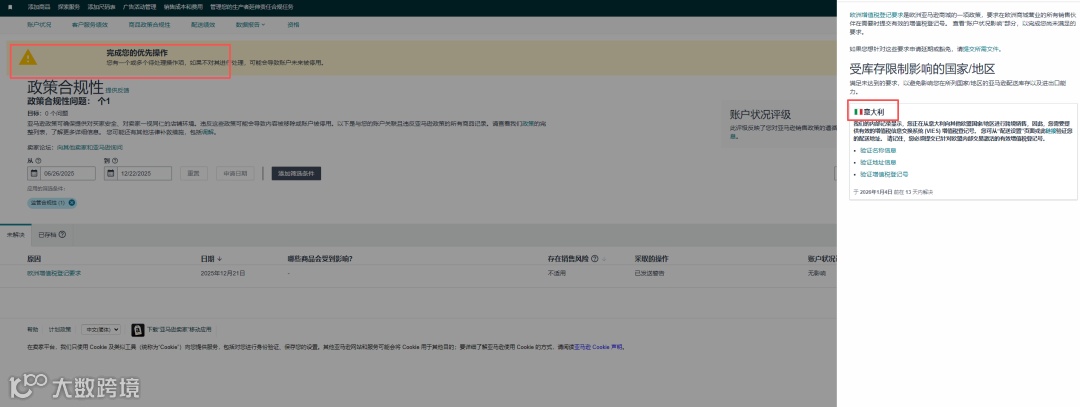
Task: Click the 帮助 footer link
Action: 33,330
